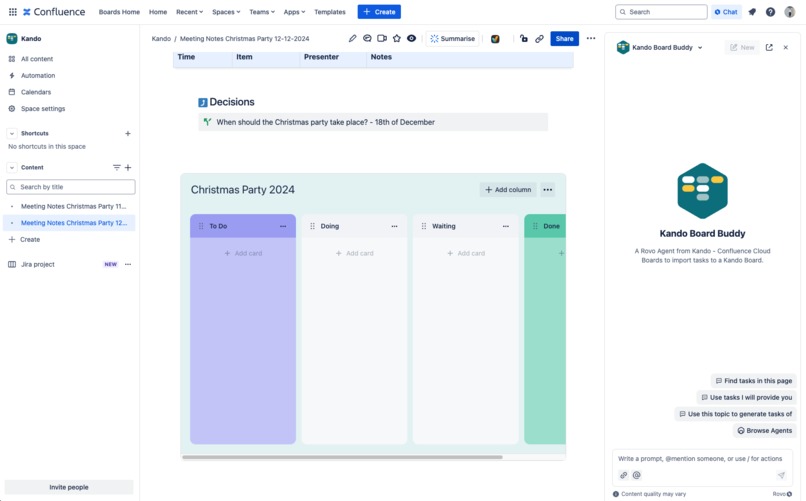Add card in Waiting column
Viewport: 806px width, 501px height.
[x=466, y=253]
